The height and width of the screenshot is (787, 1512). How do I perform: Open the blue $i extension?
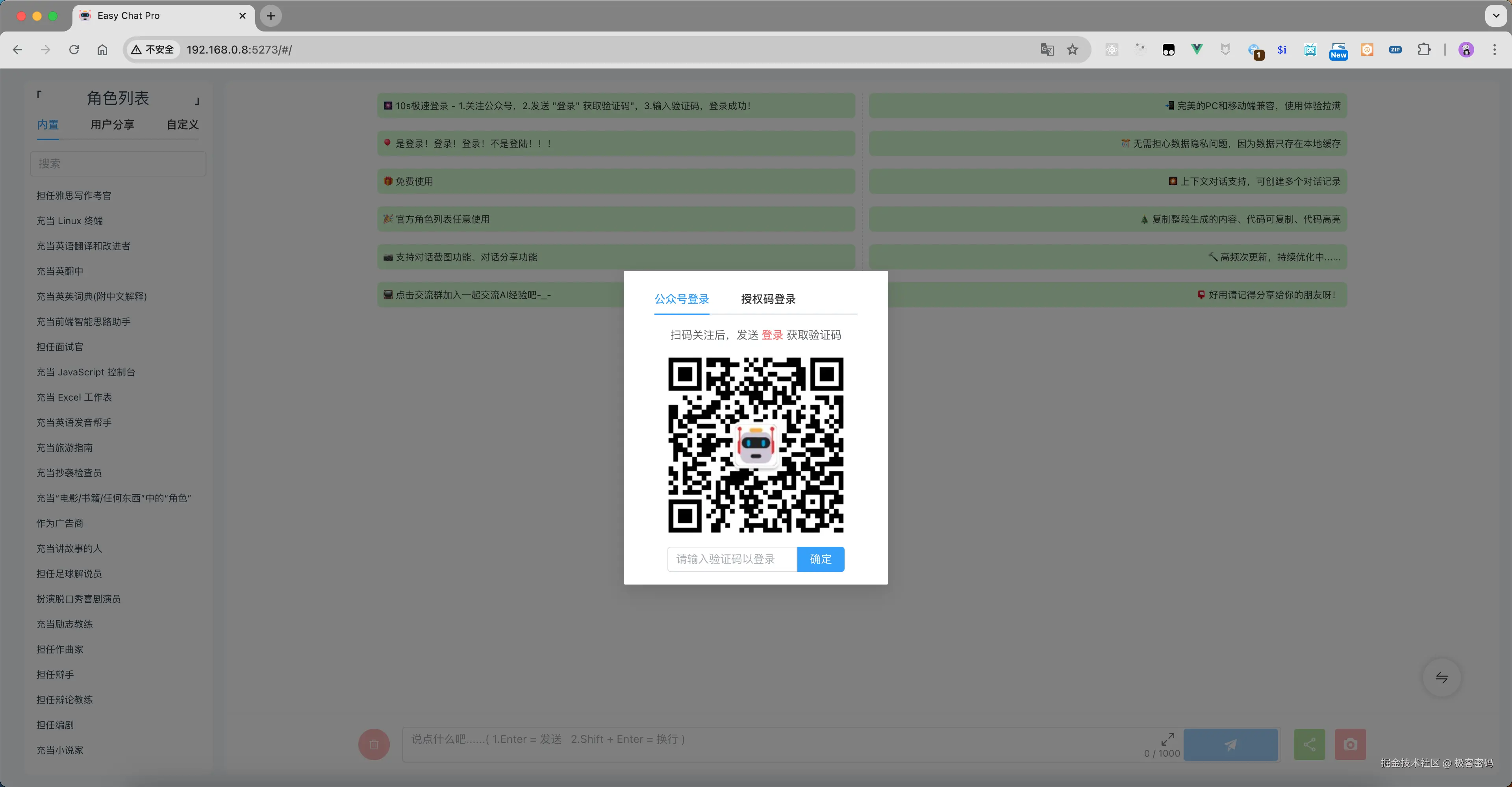[1282, 50]
